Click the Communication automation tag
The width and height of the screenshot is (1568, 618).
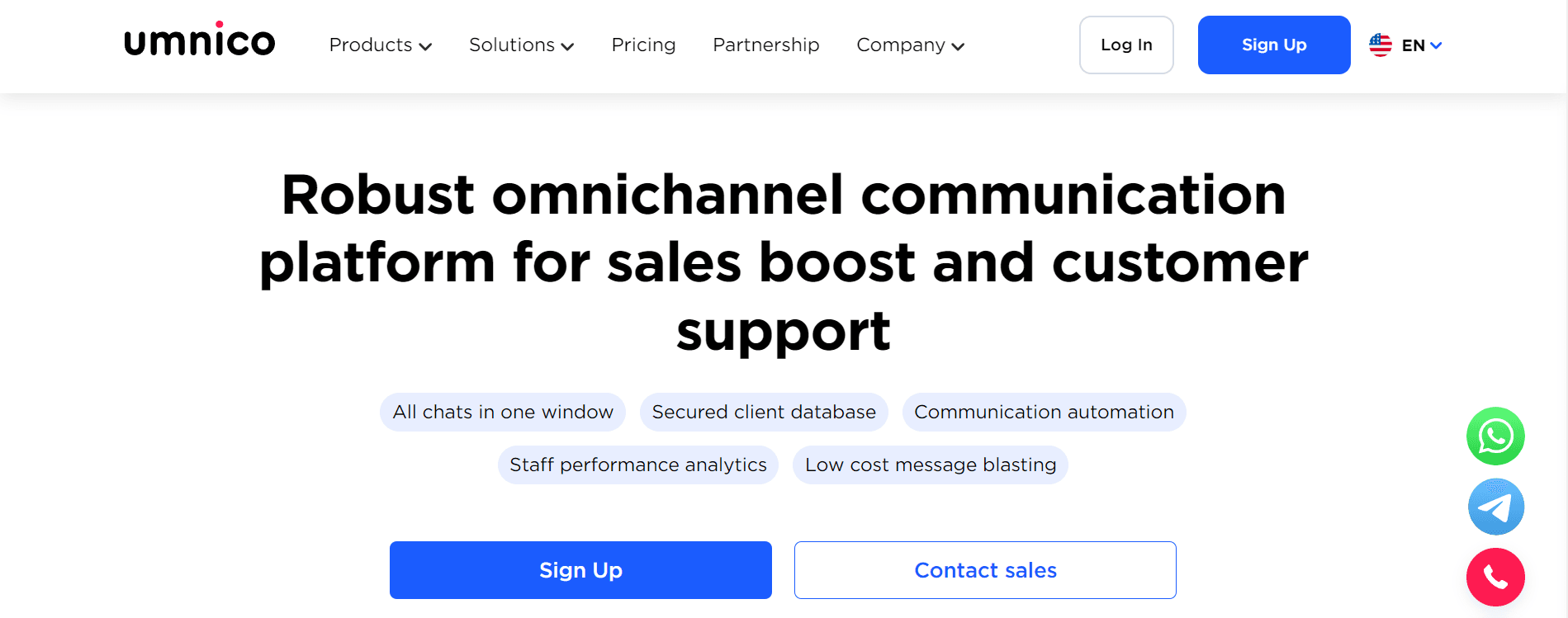click(x=1044, y=412)
